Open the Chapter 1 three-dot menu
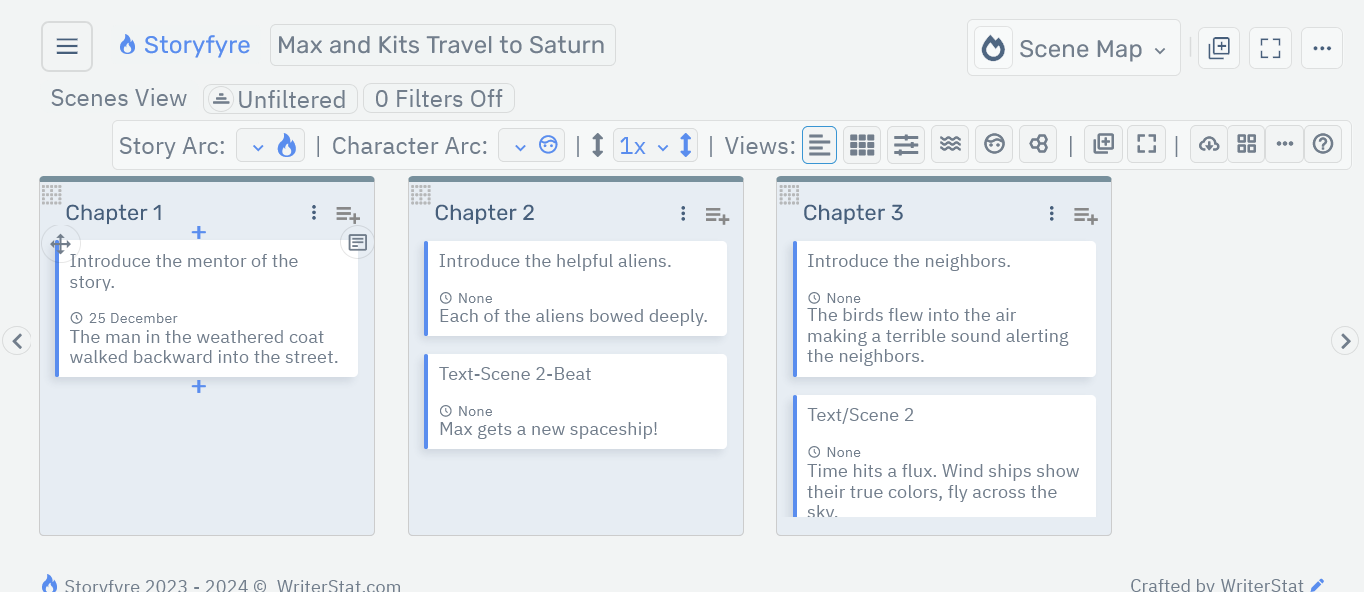Image resolution: width=1365 pixels, height=592 pixels. point(313,212)
